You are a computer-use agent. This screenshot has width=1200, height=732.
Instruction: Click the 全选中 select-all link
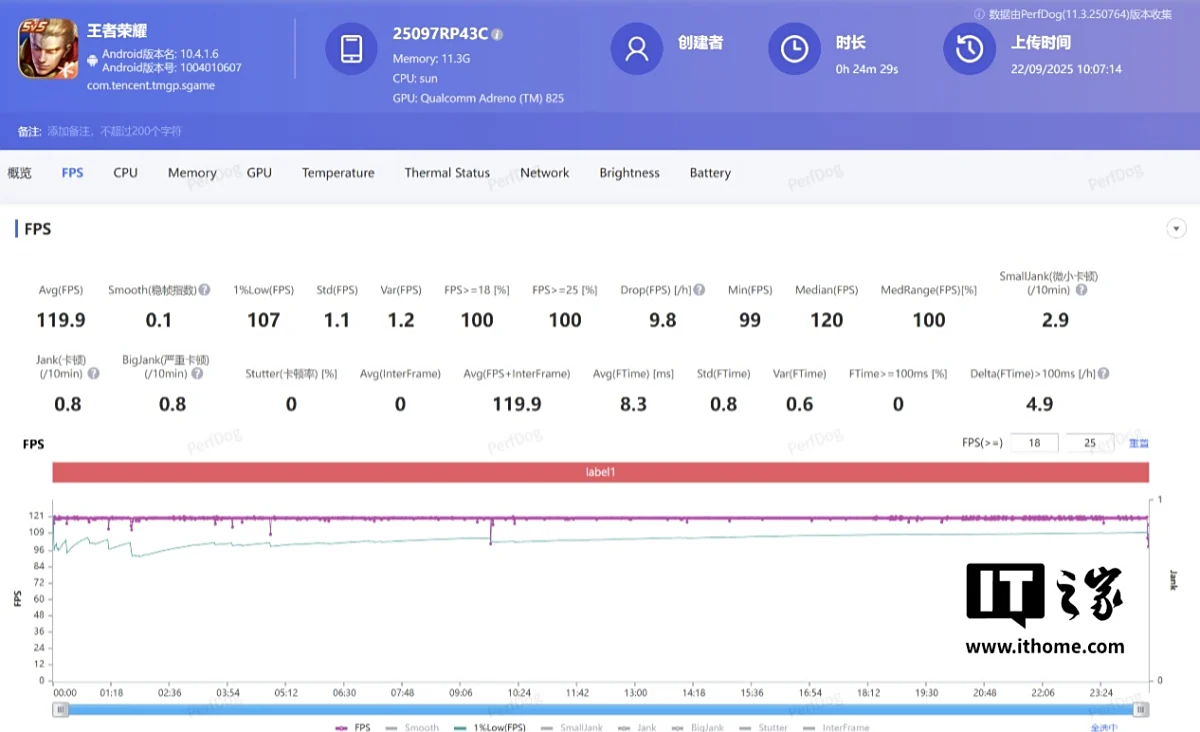1104,727
